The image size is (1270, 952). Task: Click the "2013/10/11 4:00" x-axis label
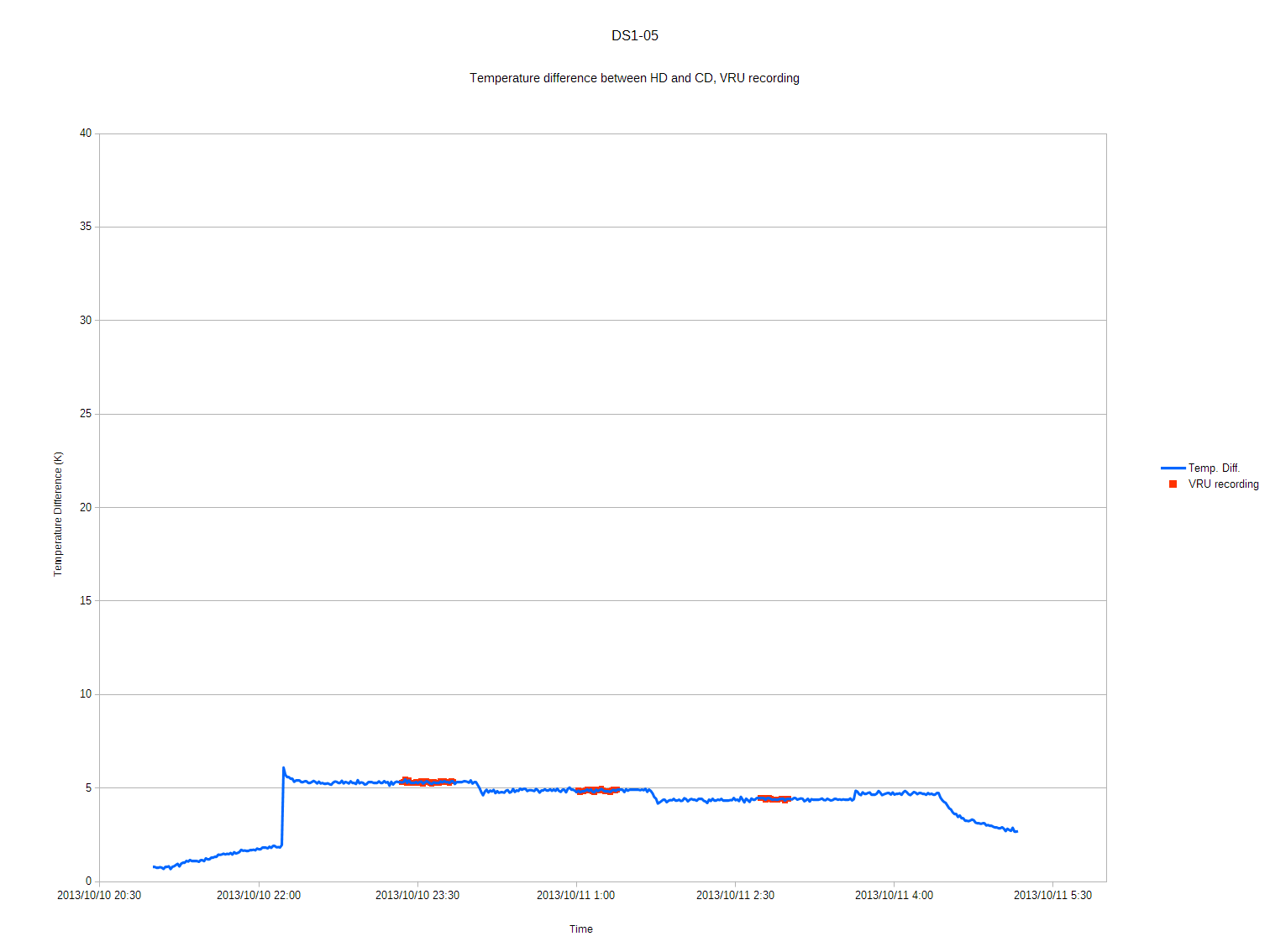click(x=894, y=896)
